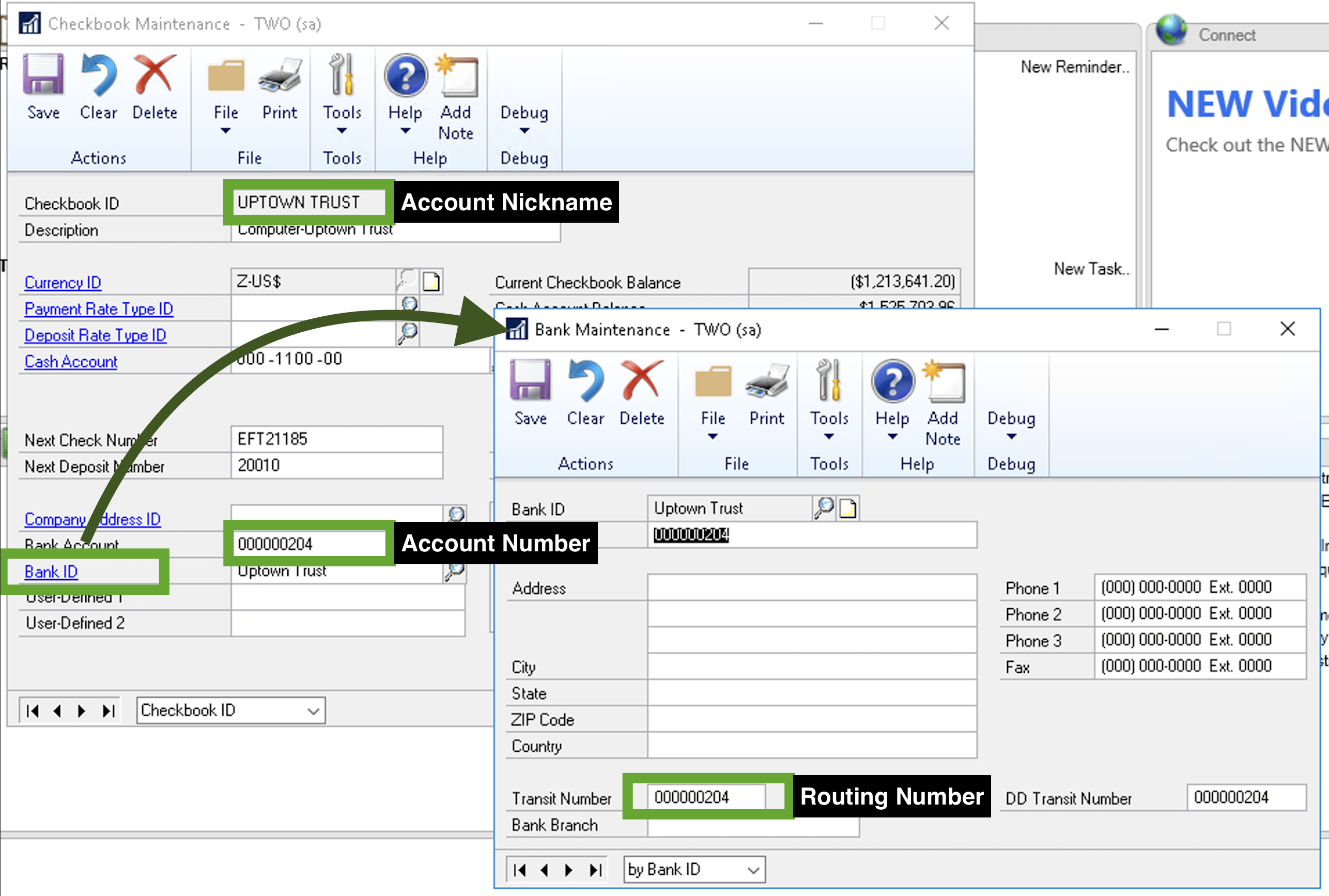Viewport: 1329px width, 896px height.
Task: Go to first record in Bank Maintenance
Action: 519,870
